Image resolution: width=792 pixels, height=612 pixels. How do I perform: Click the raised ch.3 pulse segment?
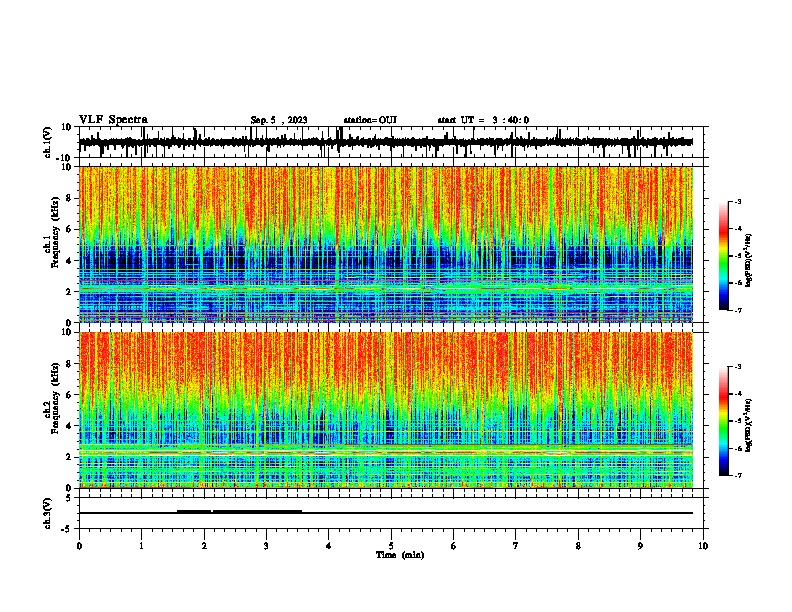pos(239,511)
